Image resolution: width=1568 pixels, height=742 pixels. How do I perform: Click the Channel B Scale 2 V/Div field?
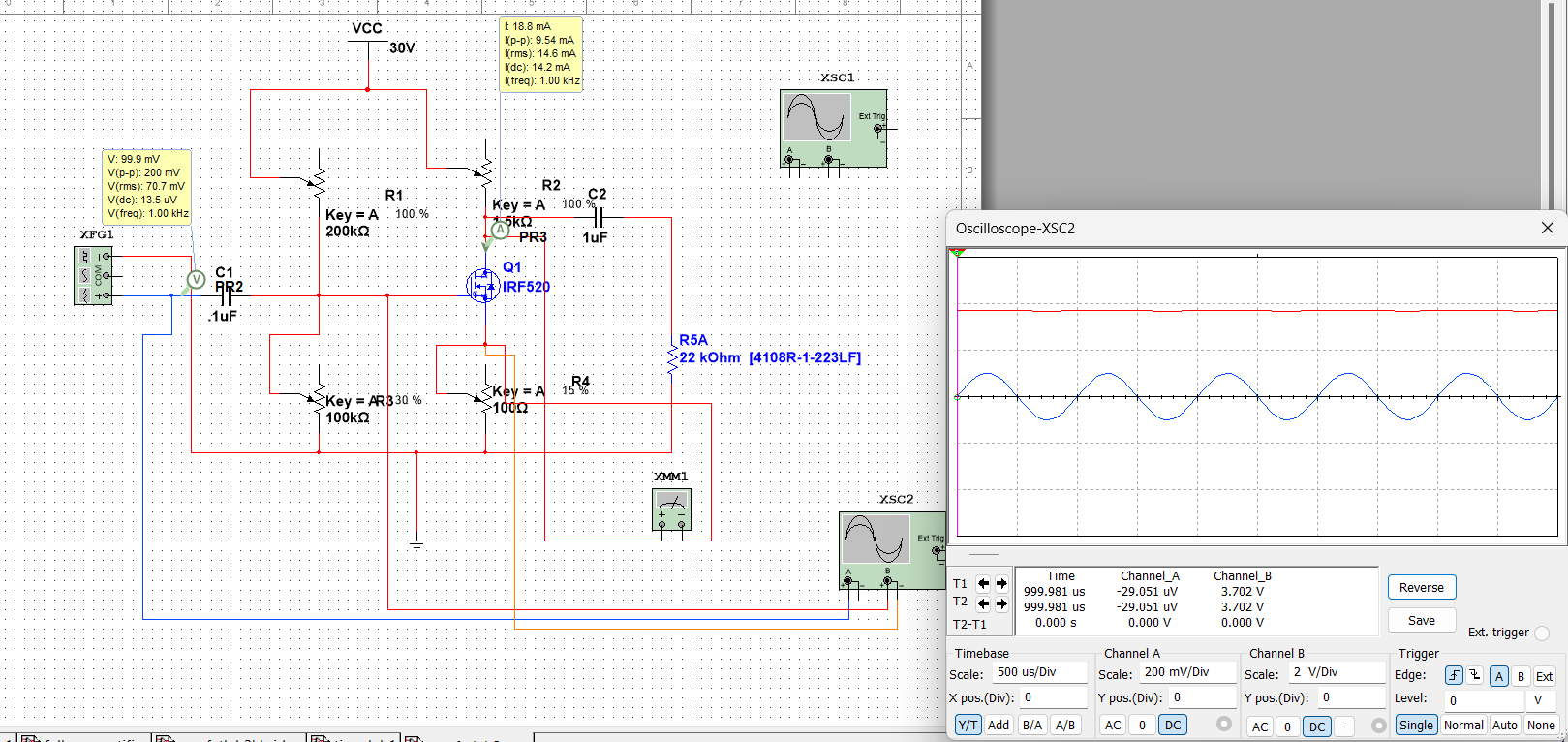(x=1337, y=671)
